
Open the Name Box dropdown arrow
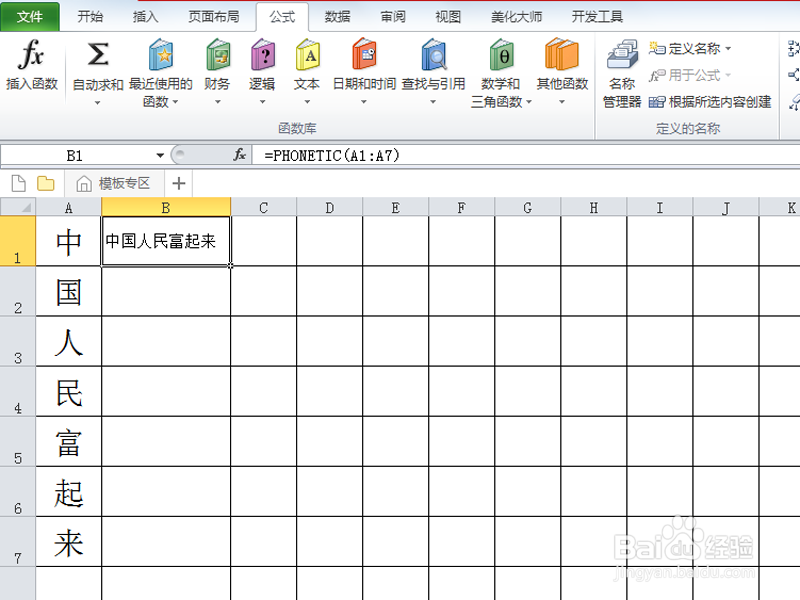(x=160, y=155)
